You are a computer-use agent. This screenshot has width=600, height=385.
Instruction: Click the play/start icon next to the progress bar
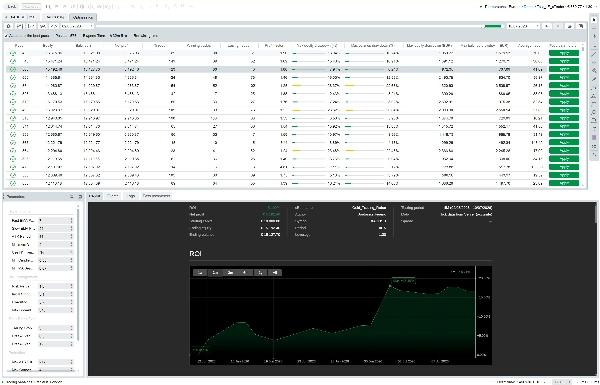(547, 26)
